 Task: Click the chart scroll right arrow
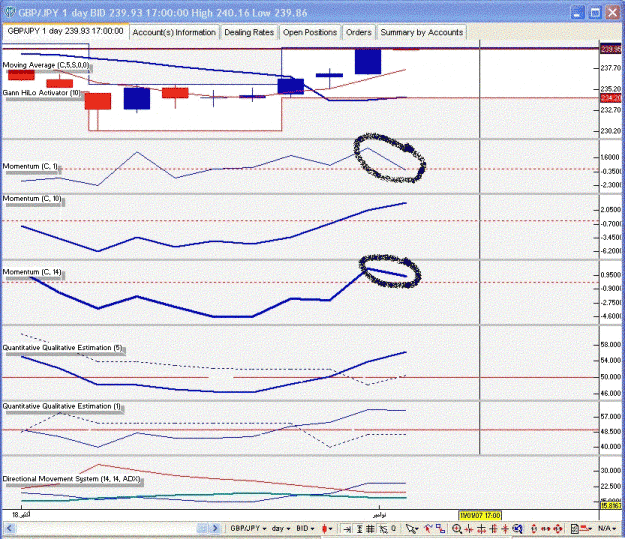click(x=215, y=529)
